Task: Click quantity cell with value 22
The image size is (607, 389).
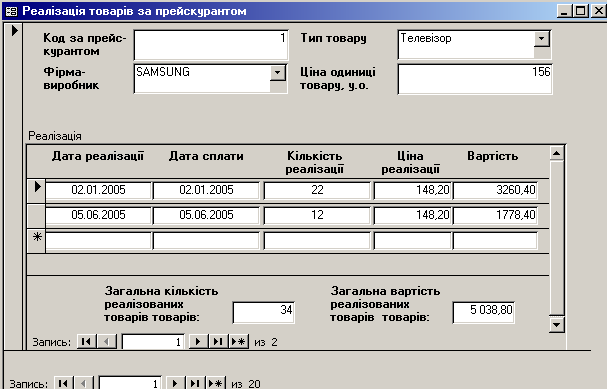Action: tap(317, 190)
